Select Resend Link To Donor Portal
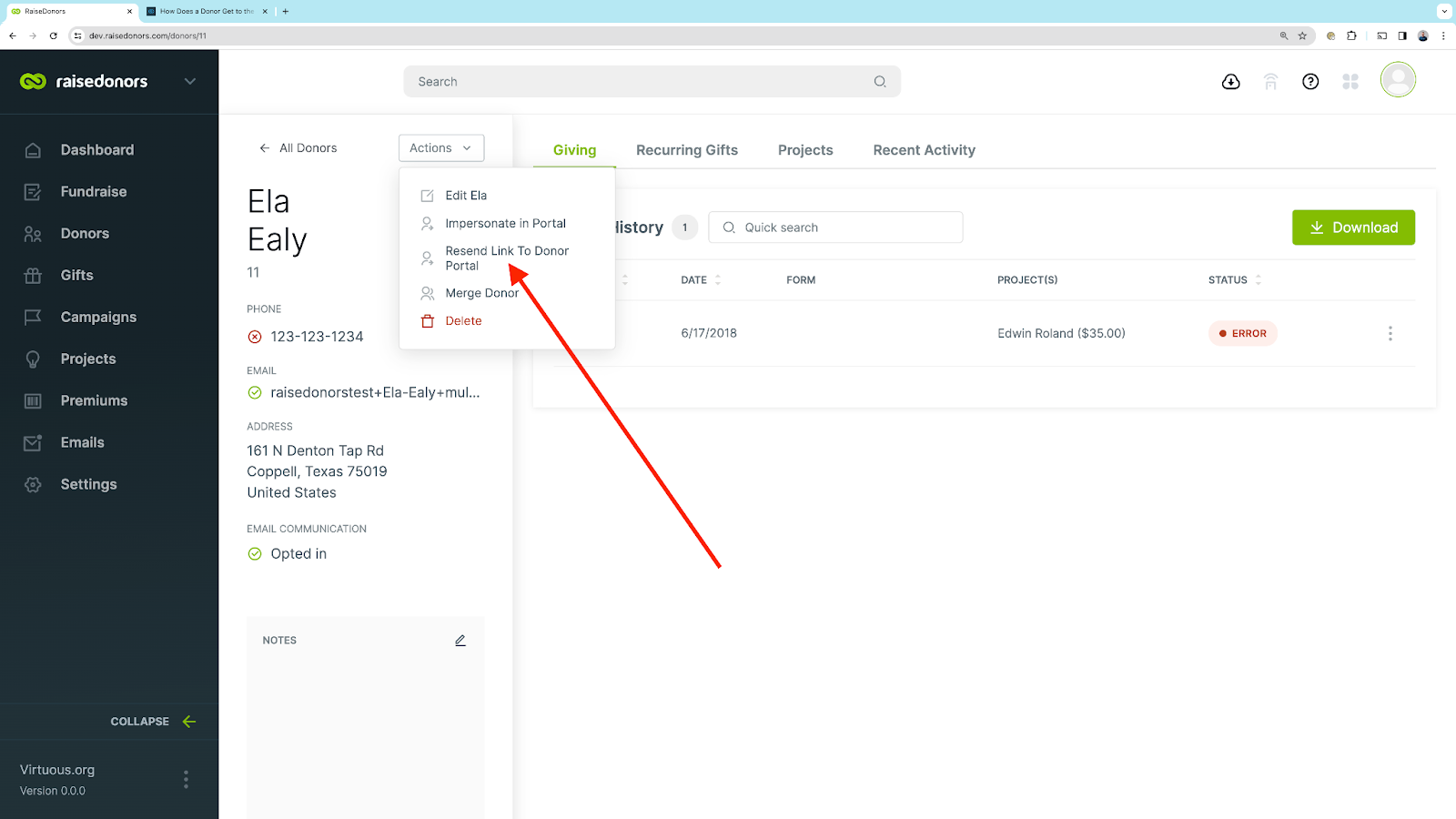Viewport: 1456px width, 819px height. pyautogui.click(x=507, y=258)
